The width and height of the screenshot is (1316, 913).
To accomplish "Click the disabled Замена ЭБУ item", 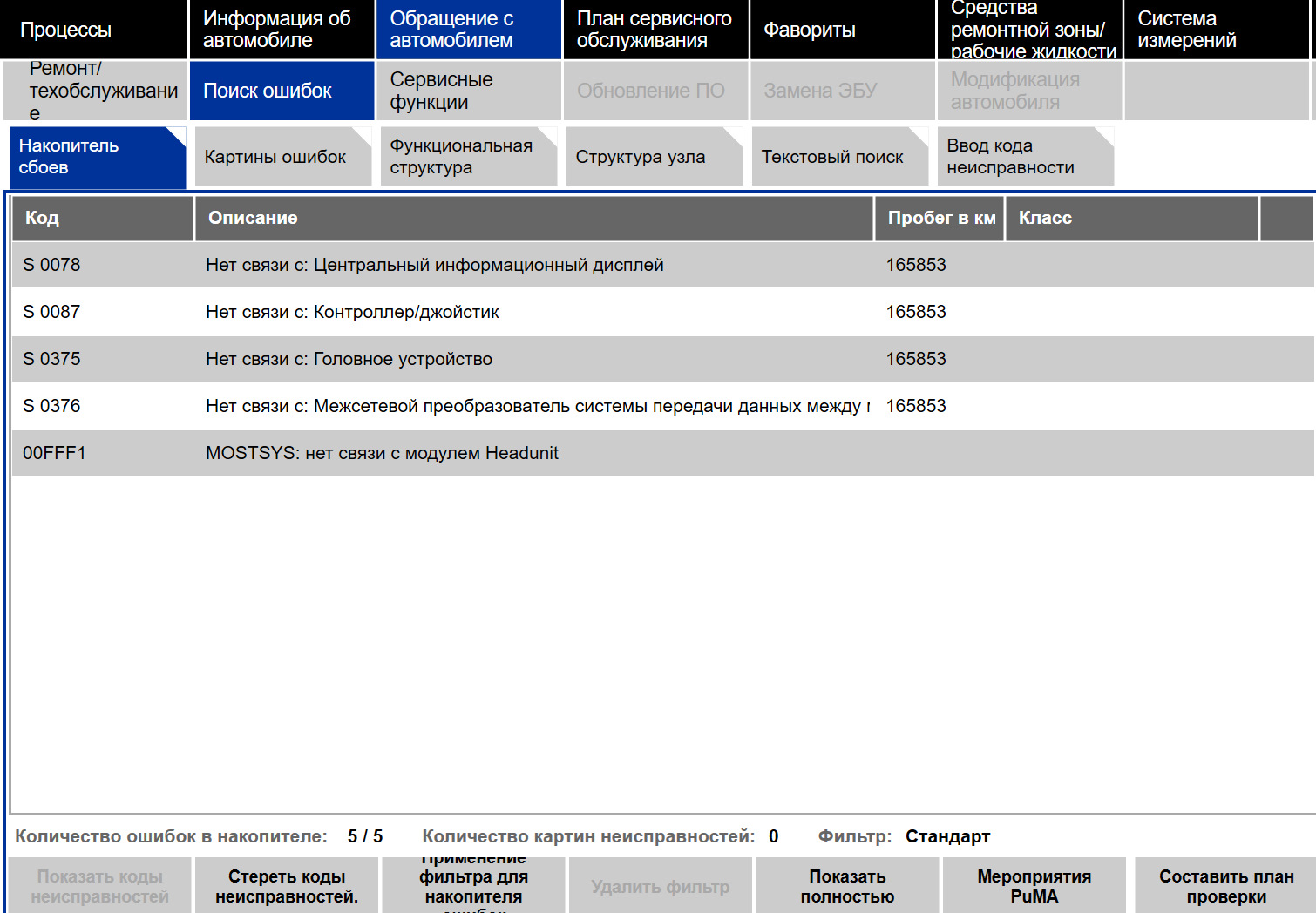I will tap(843, 91).
